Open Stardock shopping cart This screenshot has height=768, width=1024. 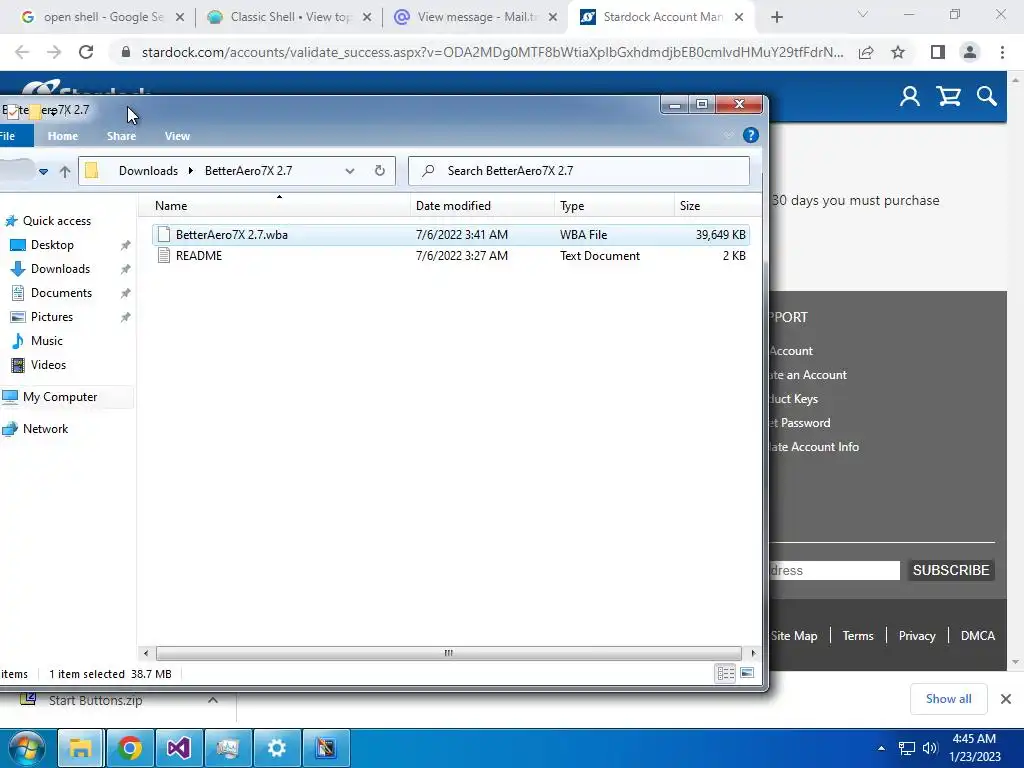click(948, 97)
